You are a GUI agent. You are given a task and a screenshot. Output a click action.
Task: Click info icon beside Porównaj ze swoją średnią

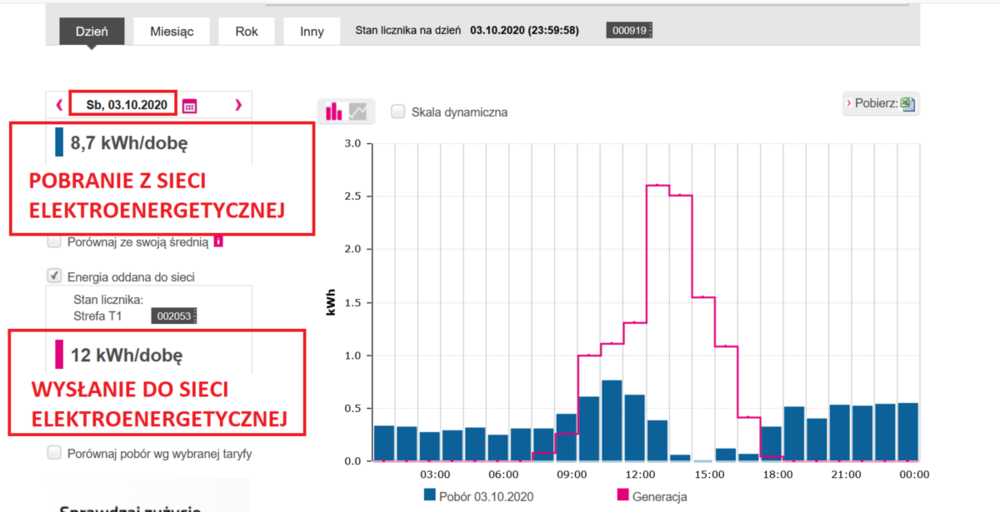[217, 241]
